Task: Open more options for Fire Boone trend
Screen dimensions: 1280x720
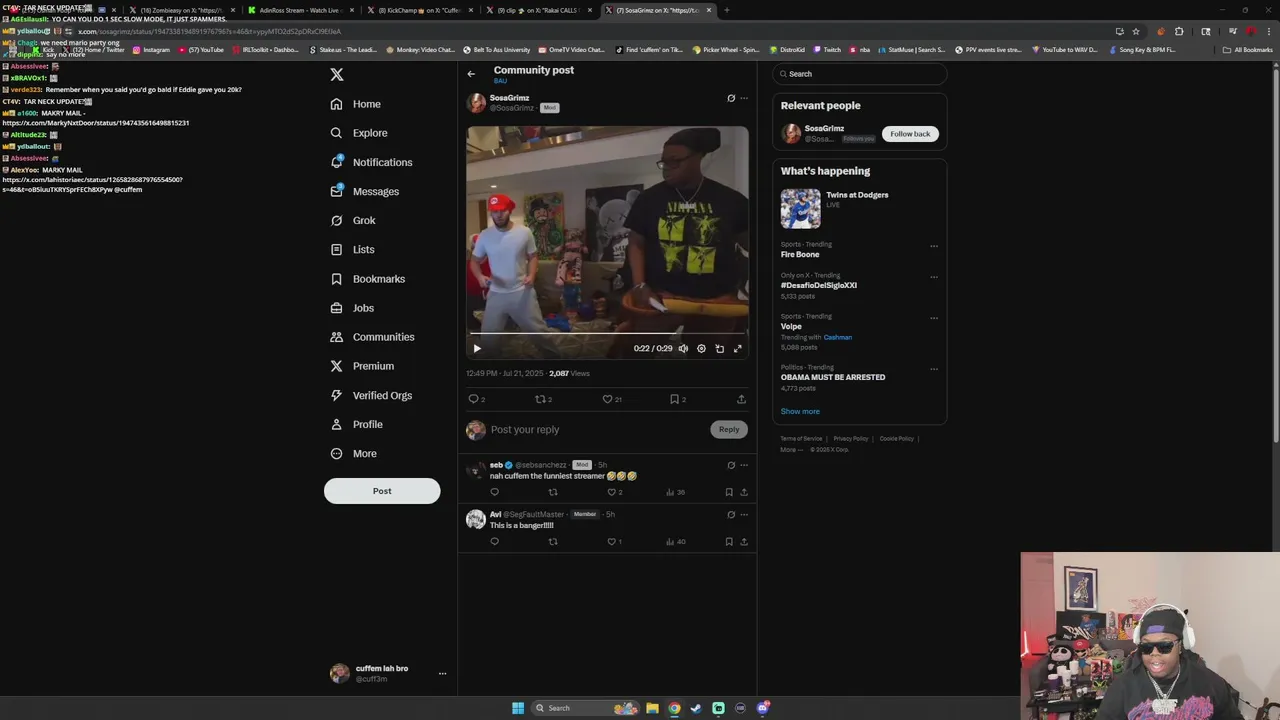Action: (934, 246)
